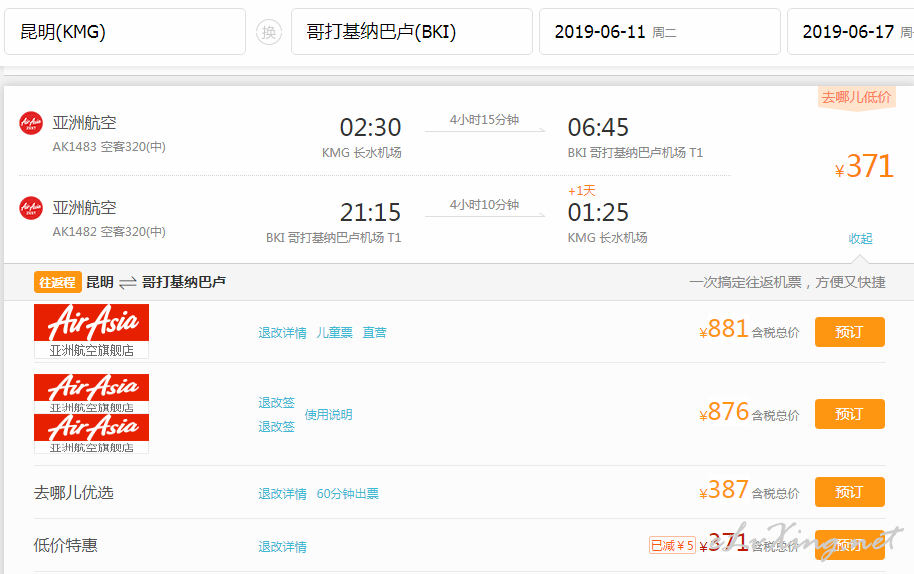Click the swap cities 换 icon
The image size is (914, 574).
268,32
